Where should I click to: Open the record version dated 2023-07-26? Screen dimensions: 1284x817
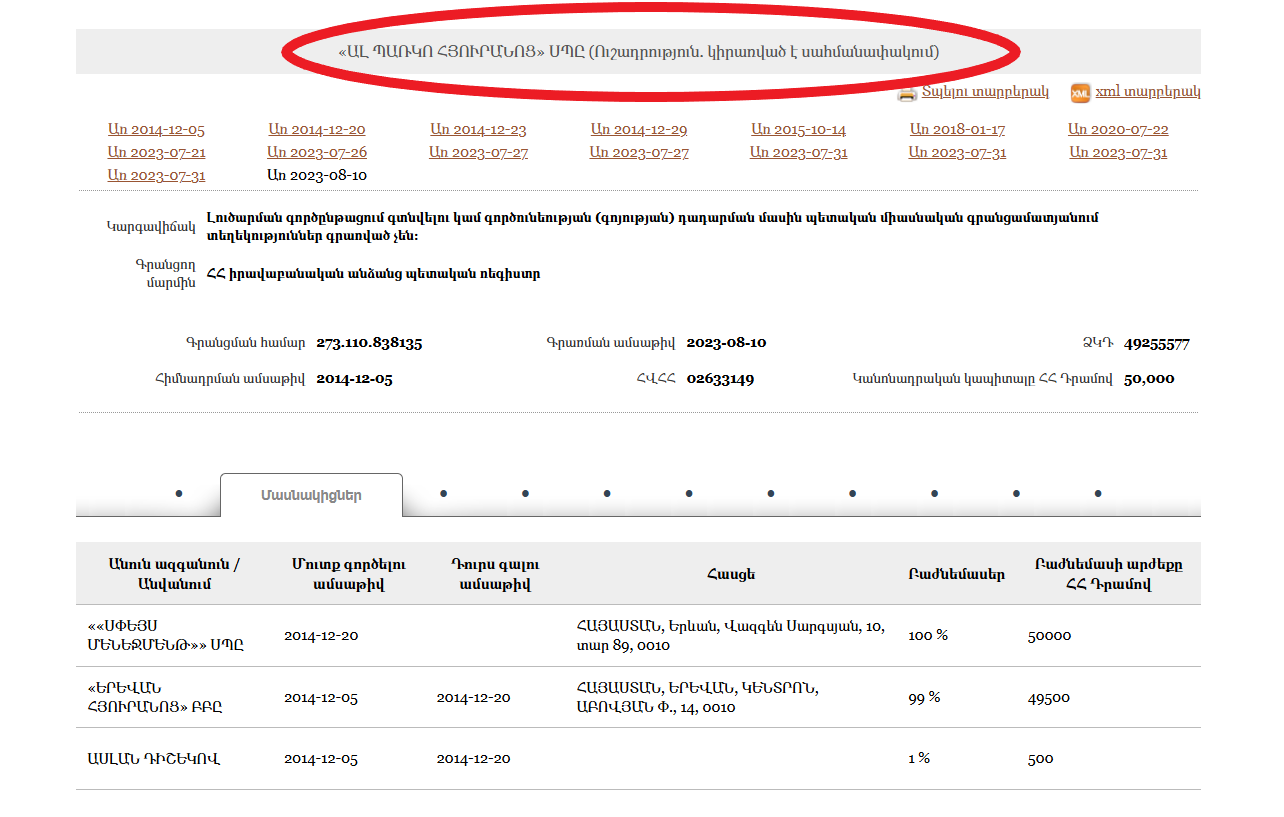317,153
